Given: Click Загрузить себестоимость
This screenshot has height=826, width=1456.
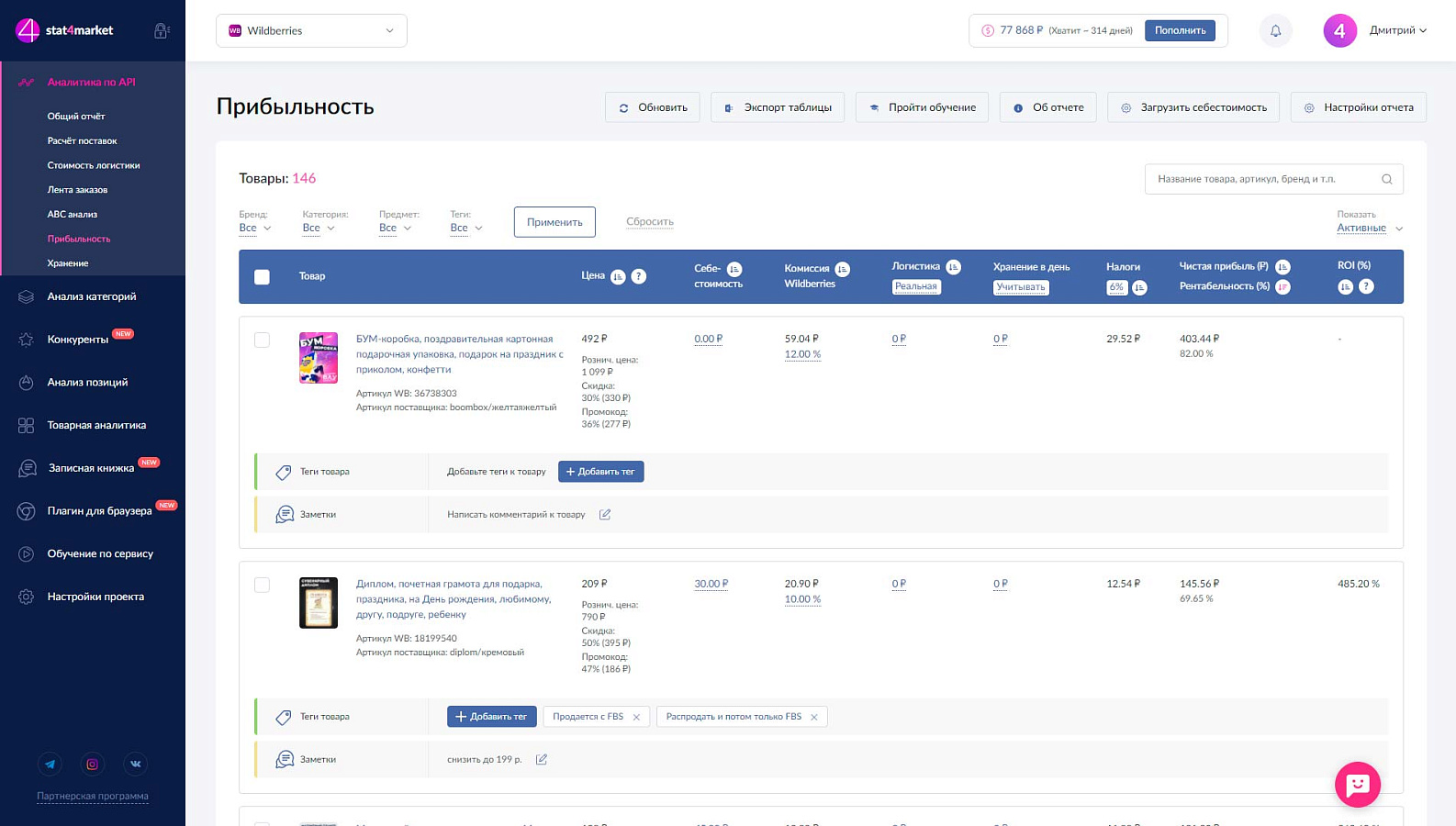Looking at the screenshot, I should coord(1193,107).
